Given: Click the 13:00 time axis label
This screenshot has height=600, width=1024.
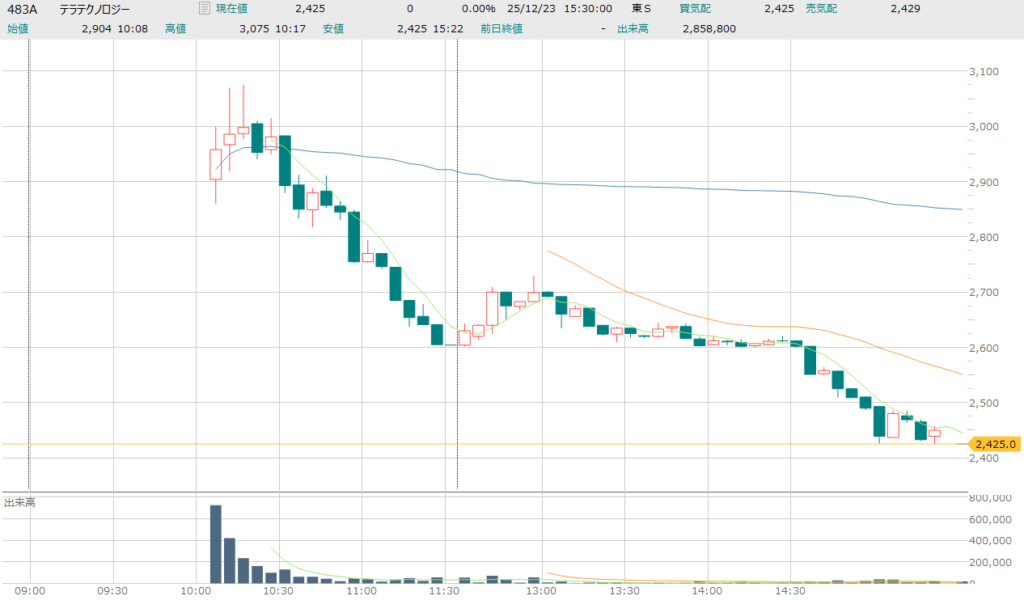Looking at the screenshot, I should click(x=542, y=591).
